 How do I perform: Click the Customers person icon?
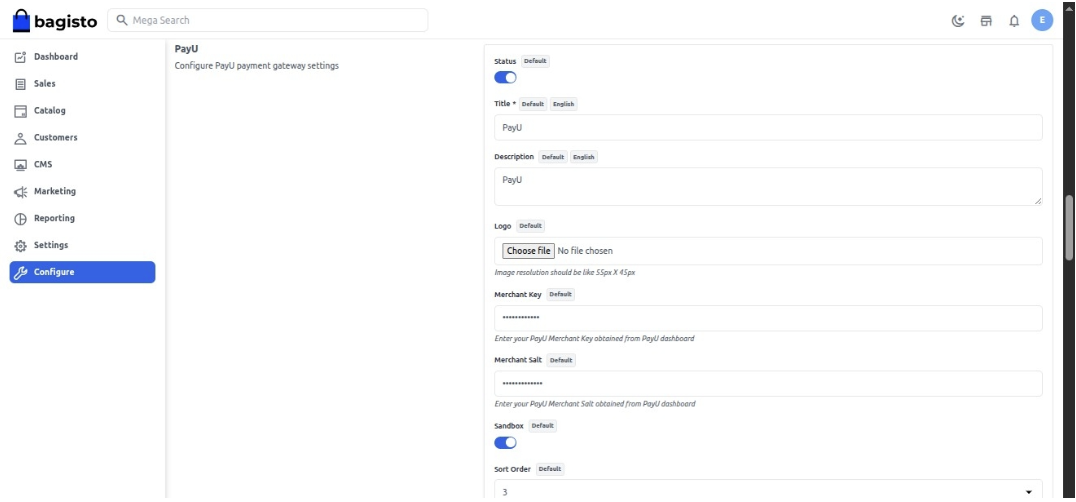tap(21, 138)
